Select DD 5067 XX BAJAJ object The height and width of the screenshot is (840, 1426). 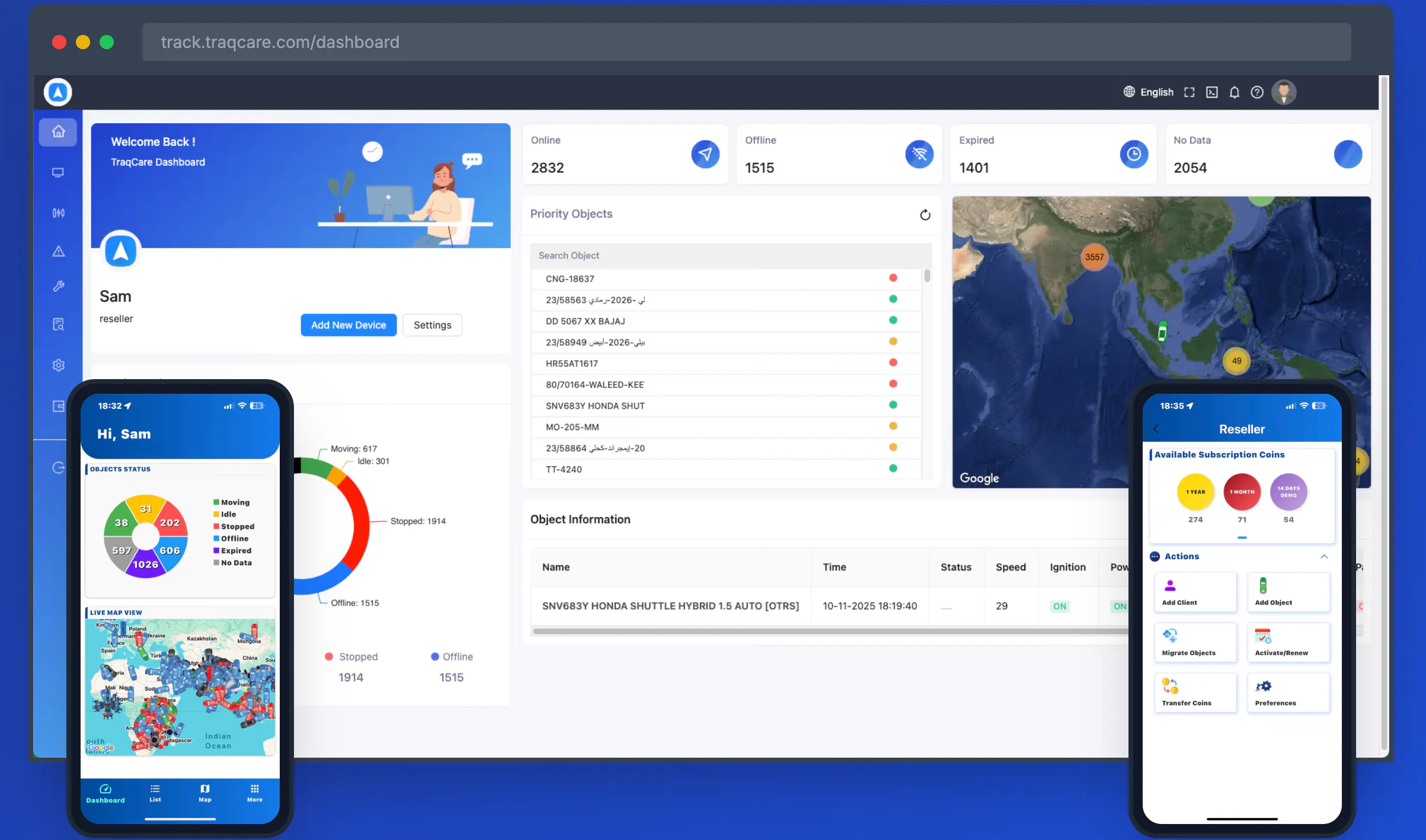[x=726, y=321]
